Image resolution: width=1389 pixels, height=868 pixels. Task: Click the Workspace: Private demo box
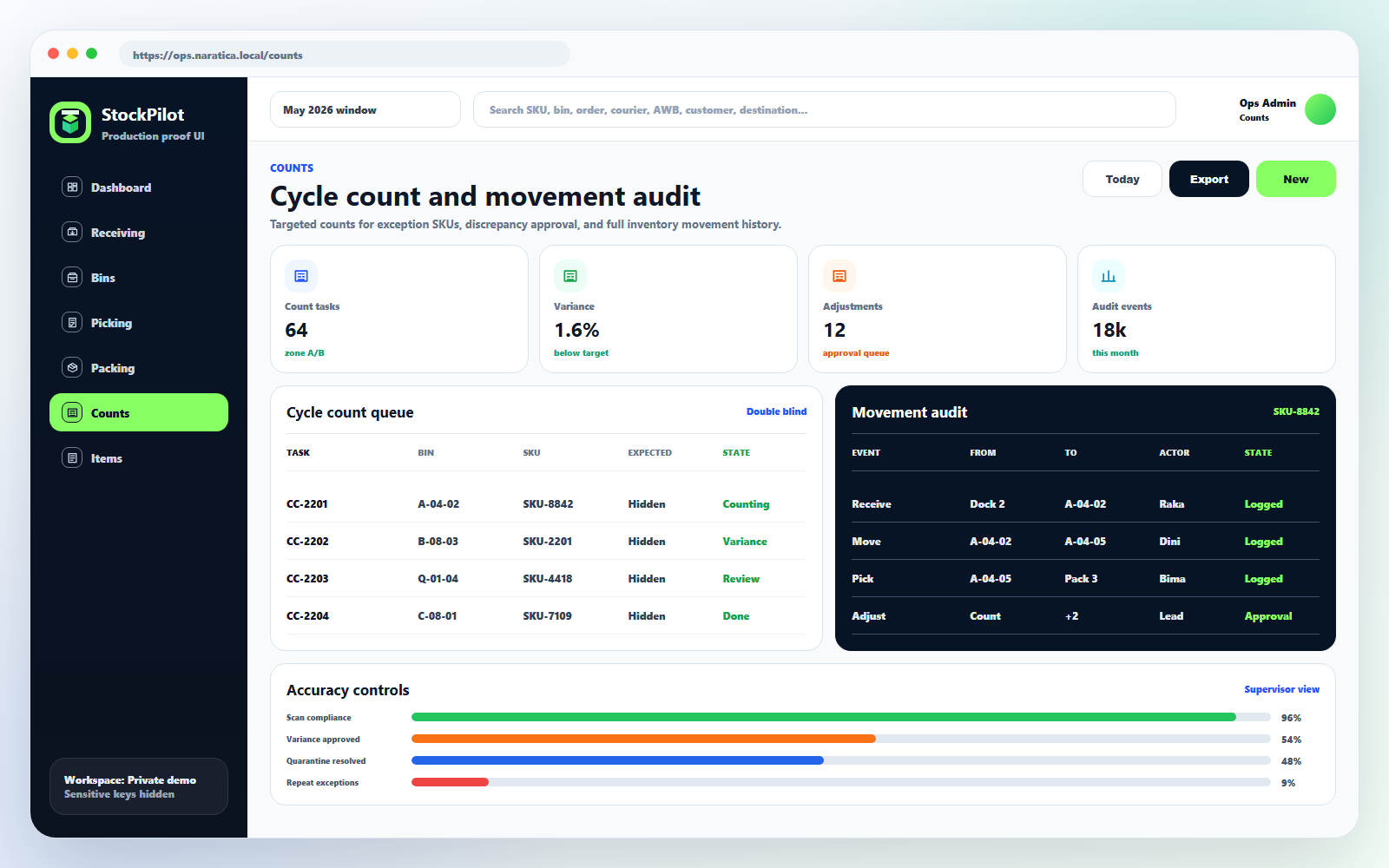[x=139, y=786]
